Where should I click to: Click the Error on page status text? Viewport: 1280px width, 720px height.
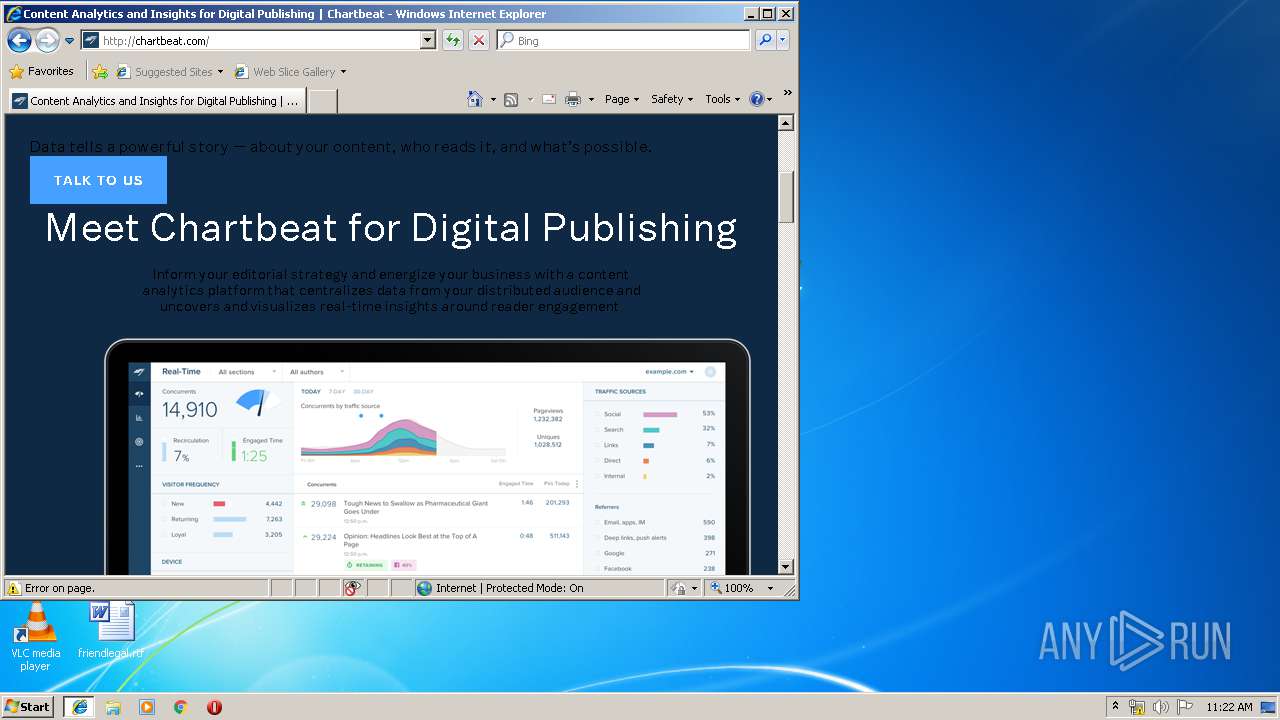[60, 588]
